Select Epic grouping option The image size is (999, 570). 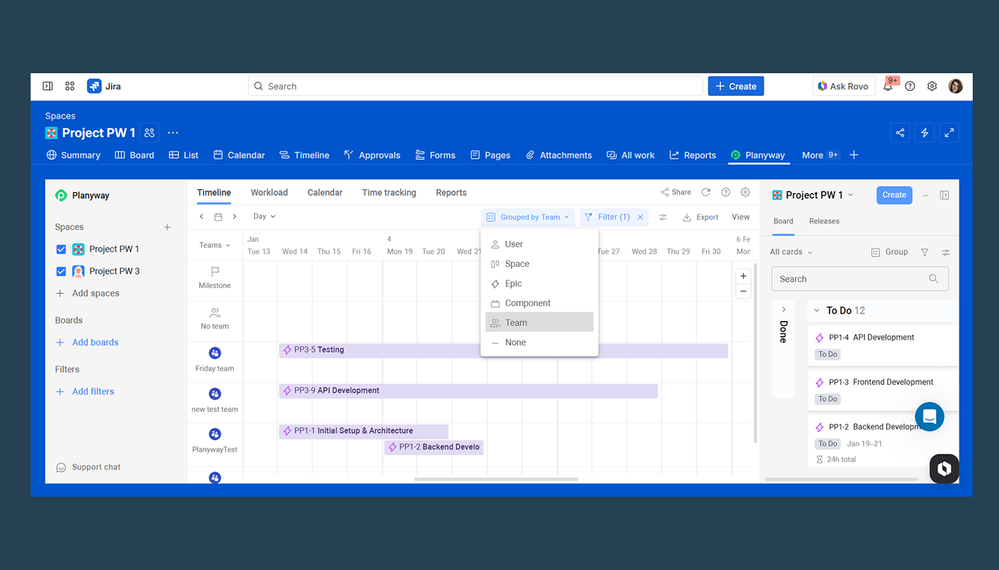pos(539,283)
